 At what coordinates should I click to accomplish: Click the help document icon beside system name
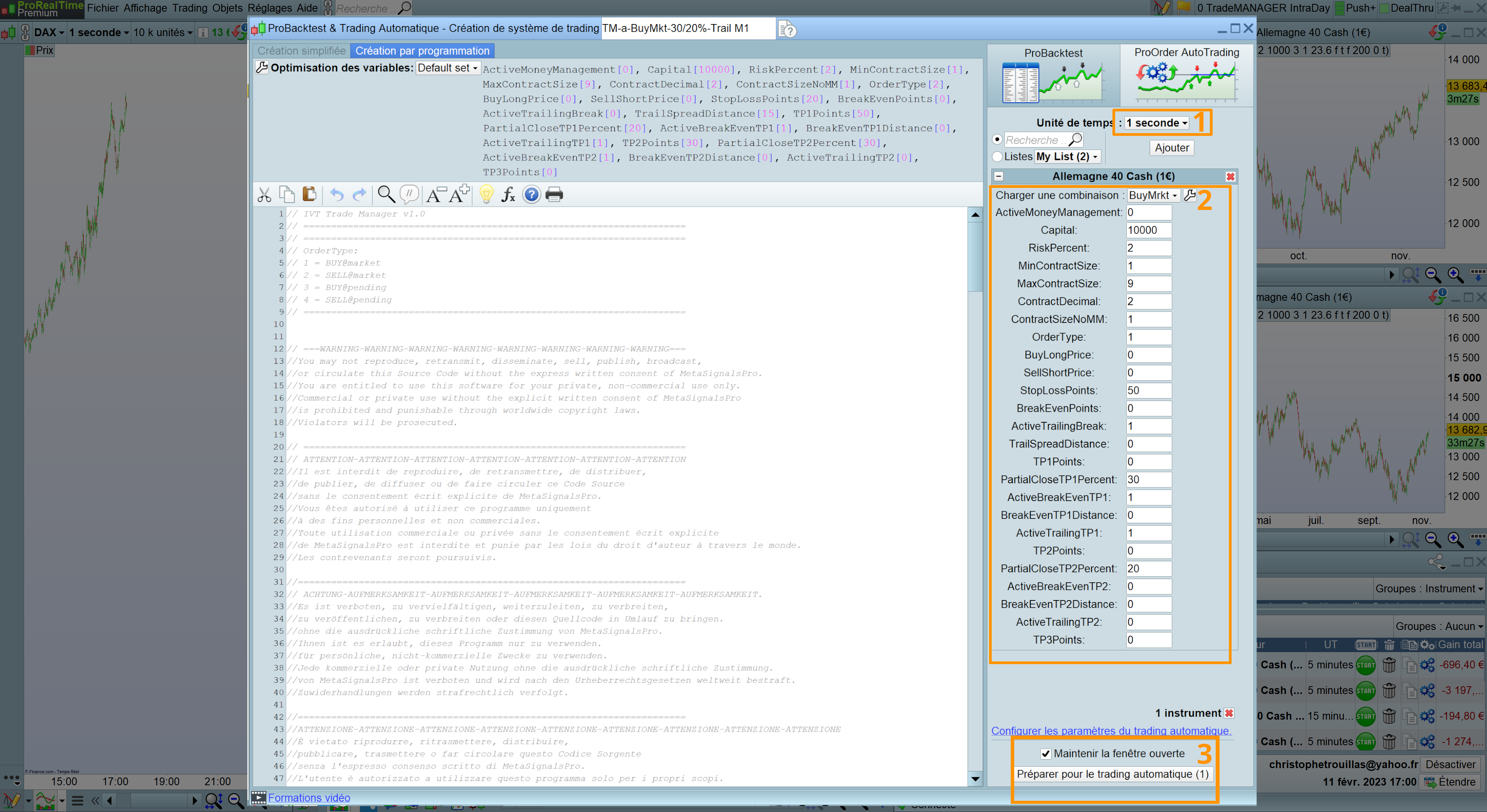[788, 29]
